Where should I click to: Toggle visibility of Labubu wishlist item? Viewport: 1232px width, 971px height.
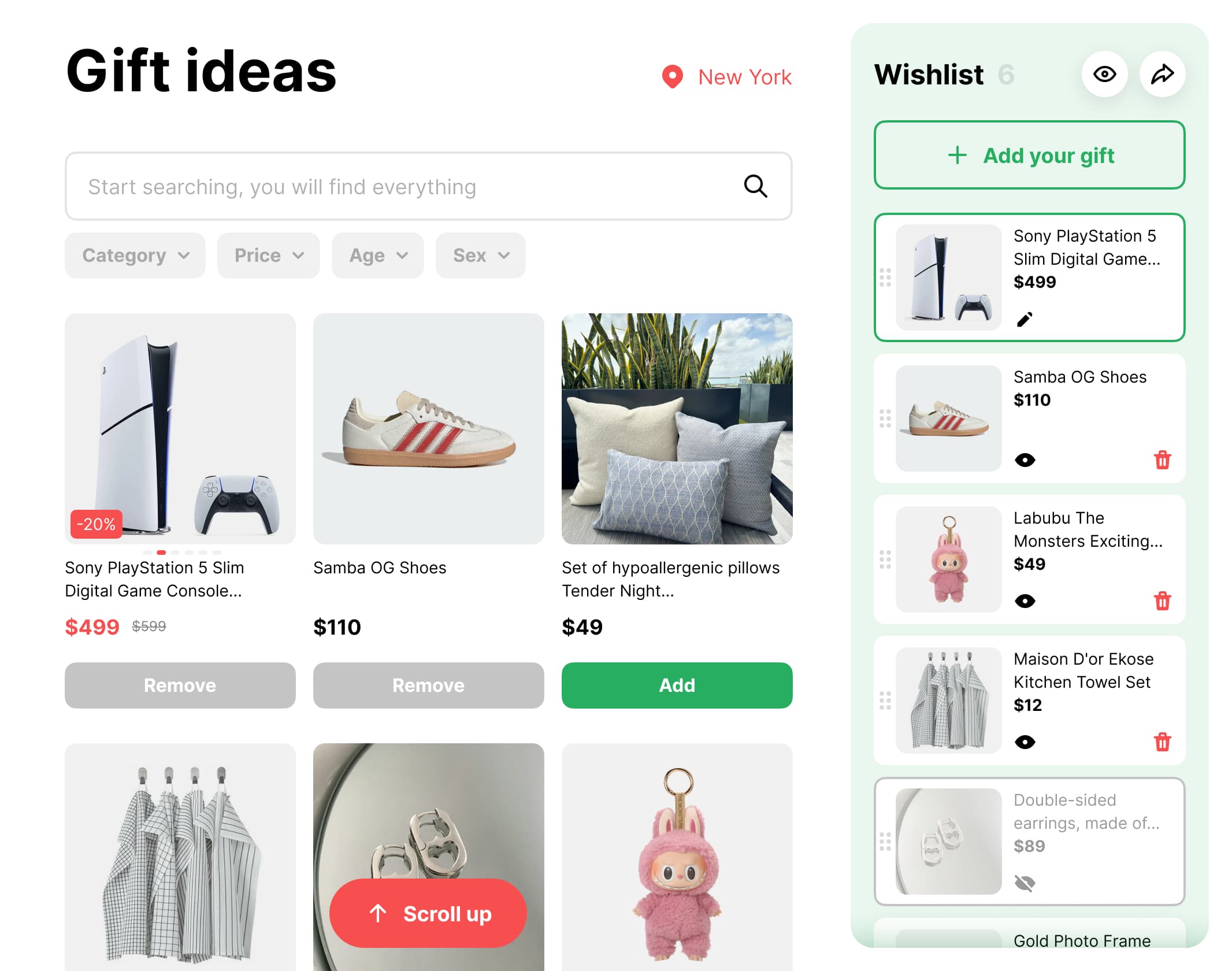1025,601
